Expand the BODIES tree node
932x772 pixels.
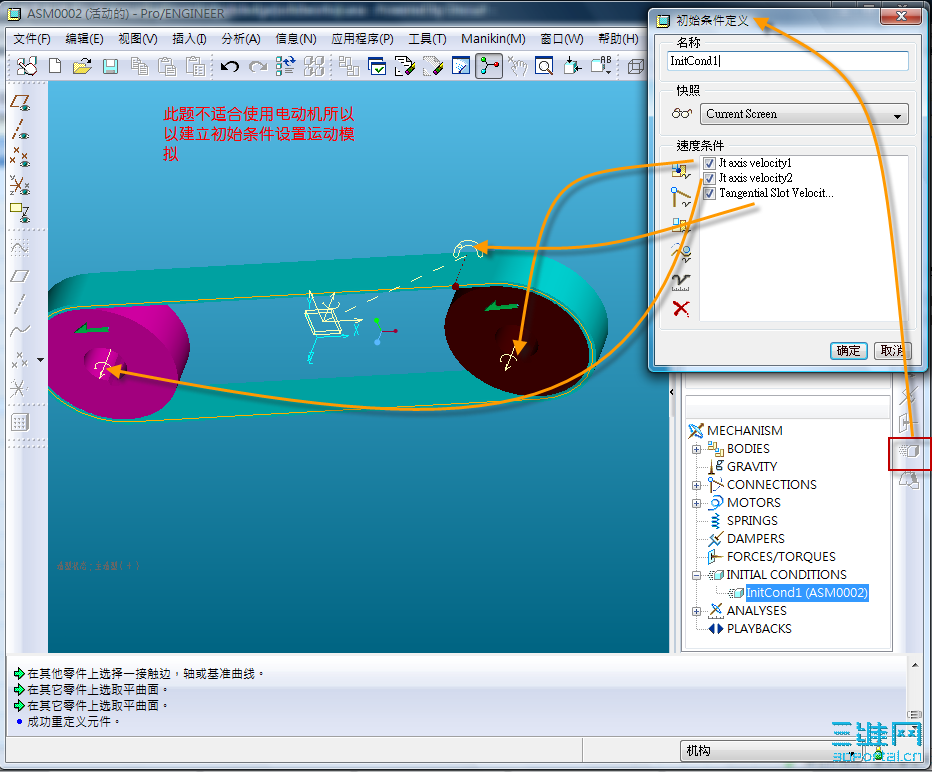click(696, 449)
